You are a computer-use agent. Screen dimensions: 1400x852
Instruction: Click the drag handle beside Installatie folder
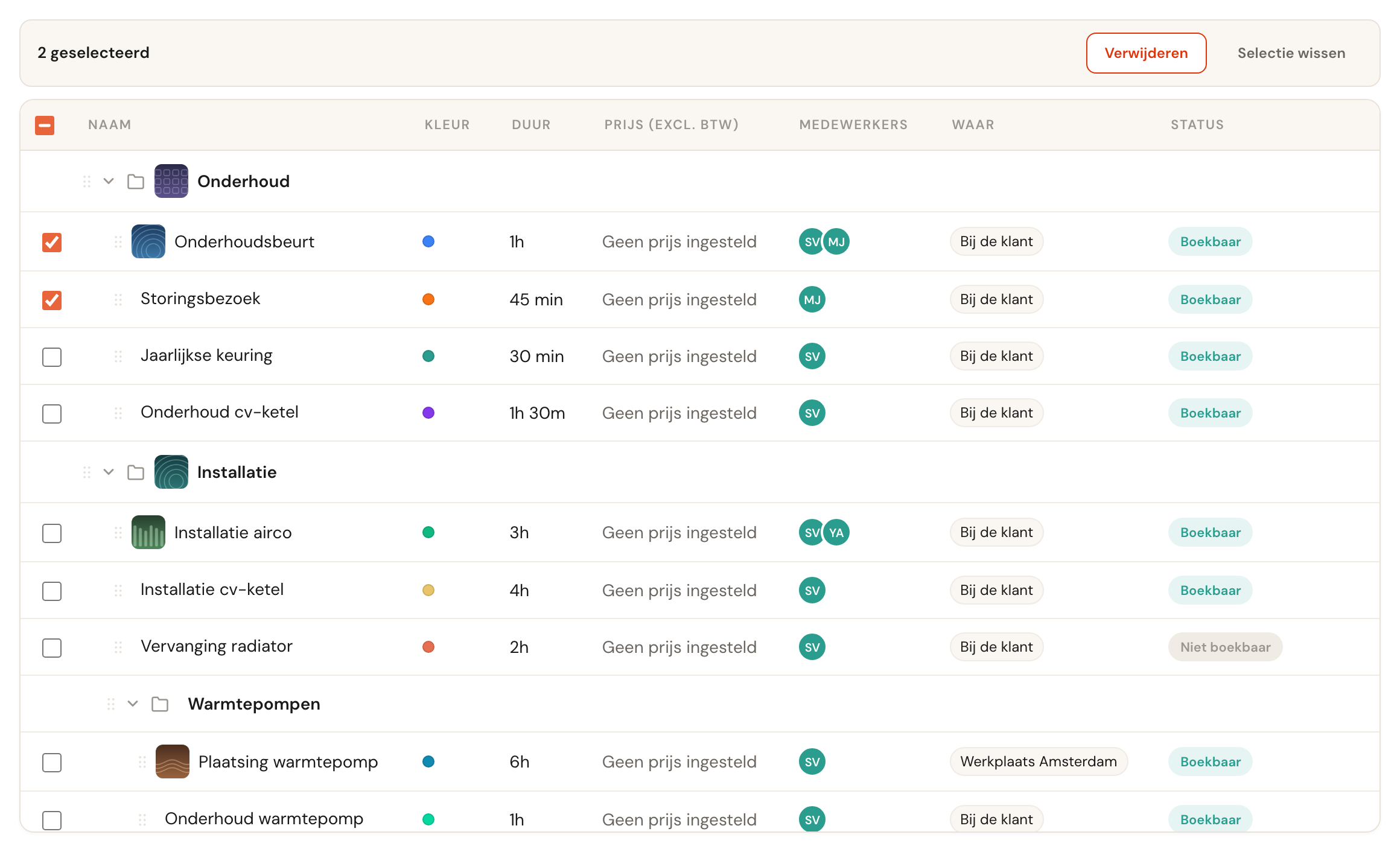[x=87, y=472]
